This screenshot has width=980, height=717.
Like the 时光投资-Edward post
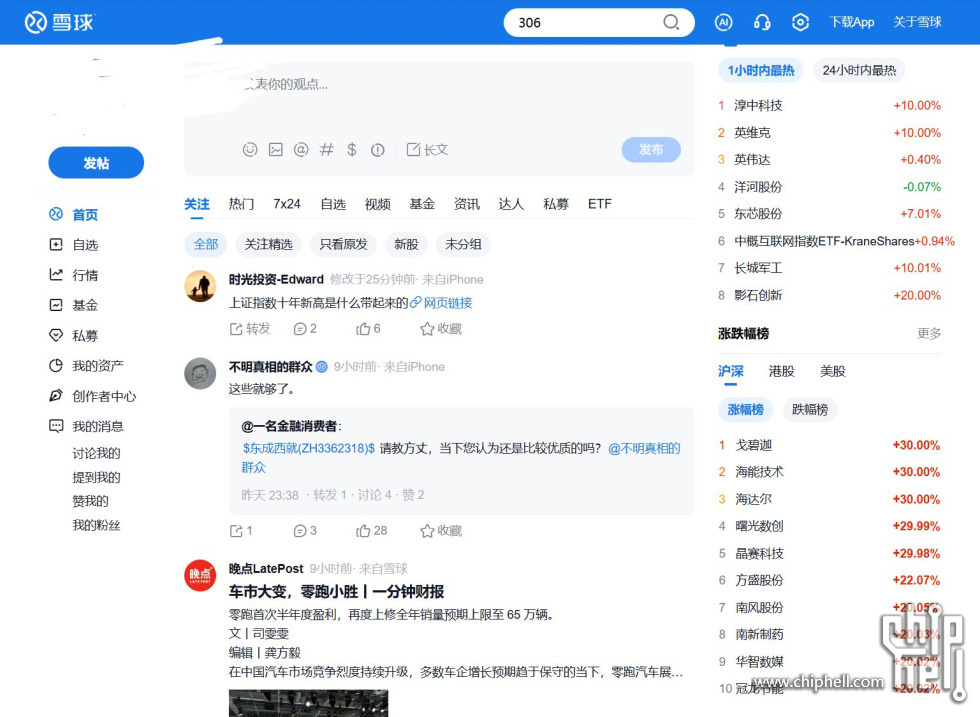pyautogui.click(x=368, y=329)
